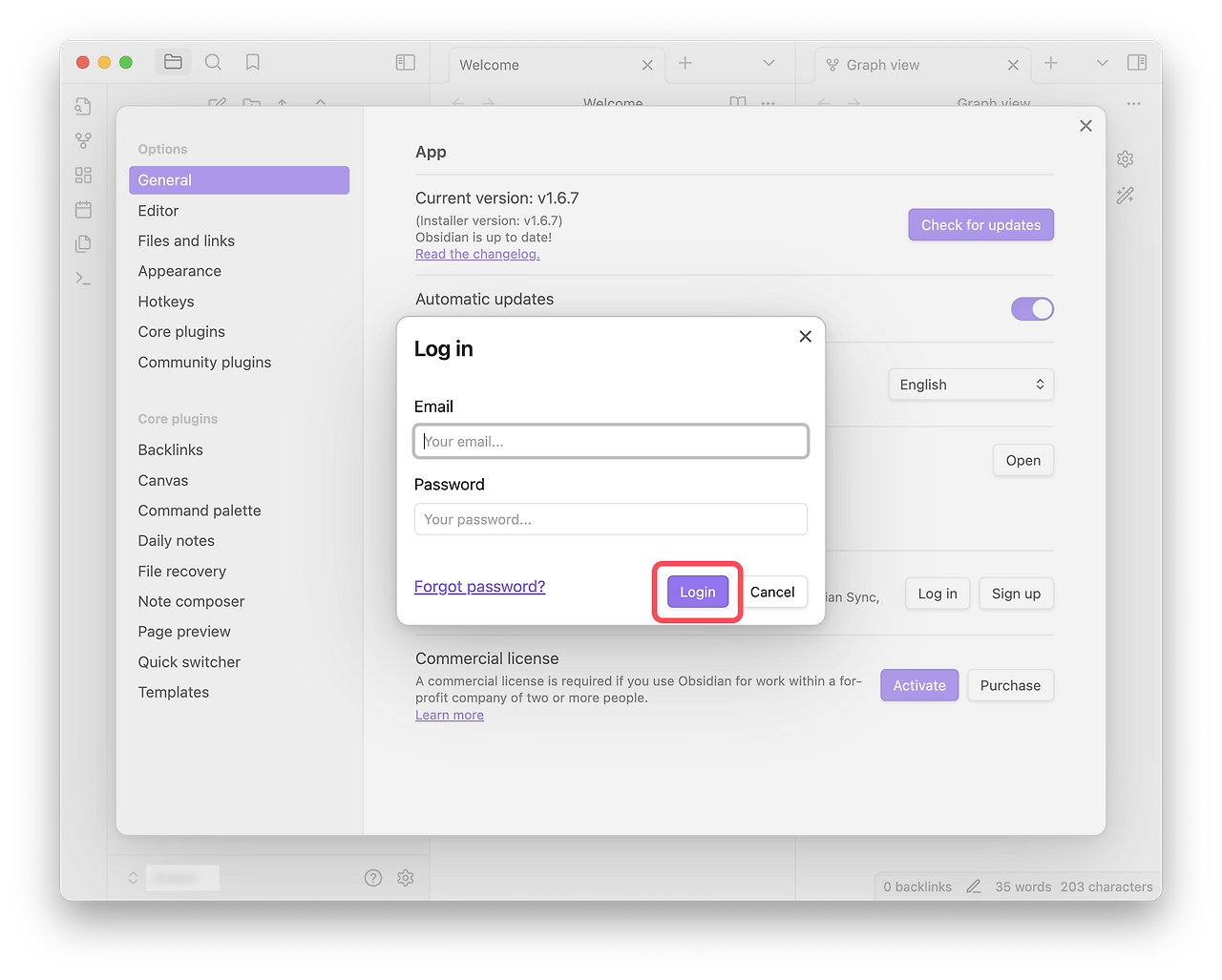Viewport: 1222px width, 980px height.
Task: Show the bookmarks panel
Action: pos(253,62)
